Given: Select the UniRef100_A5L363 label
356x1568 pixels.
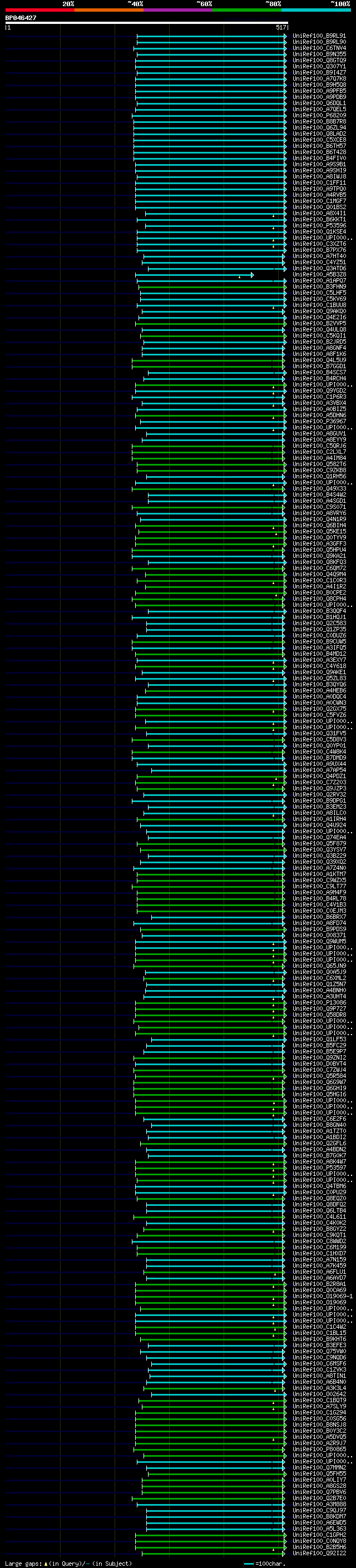Looking at the screenshot, I should (319, 1529).
